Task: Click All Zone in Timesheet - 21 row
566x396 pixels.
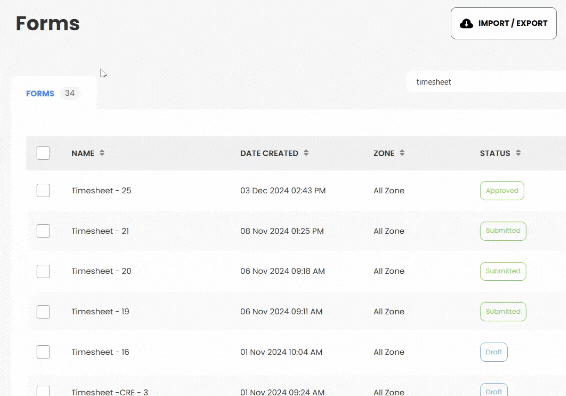Action: pos(389,231)
